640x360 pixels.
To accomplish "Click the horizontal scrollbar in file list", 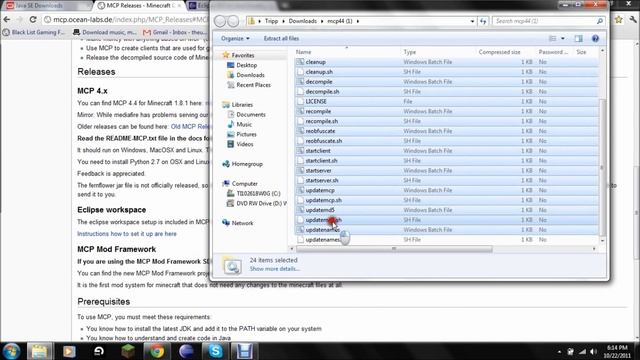I will pos(394,249).
